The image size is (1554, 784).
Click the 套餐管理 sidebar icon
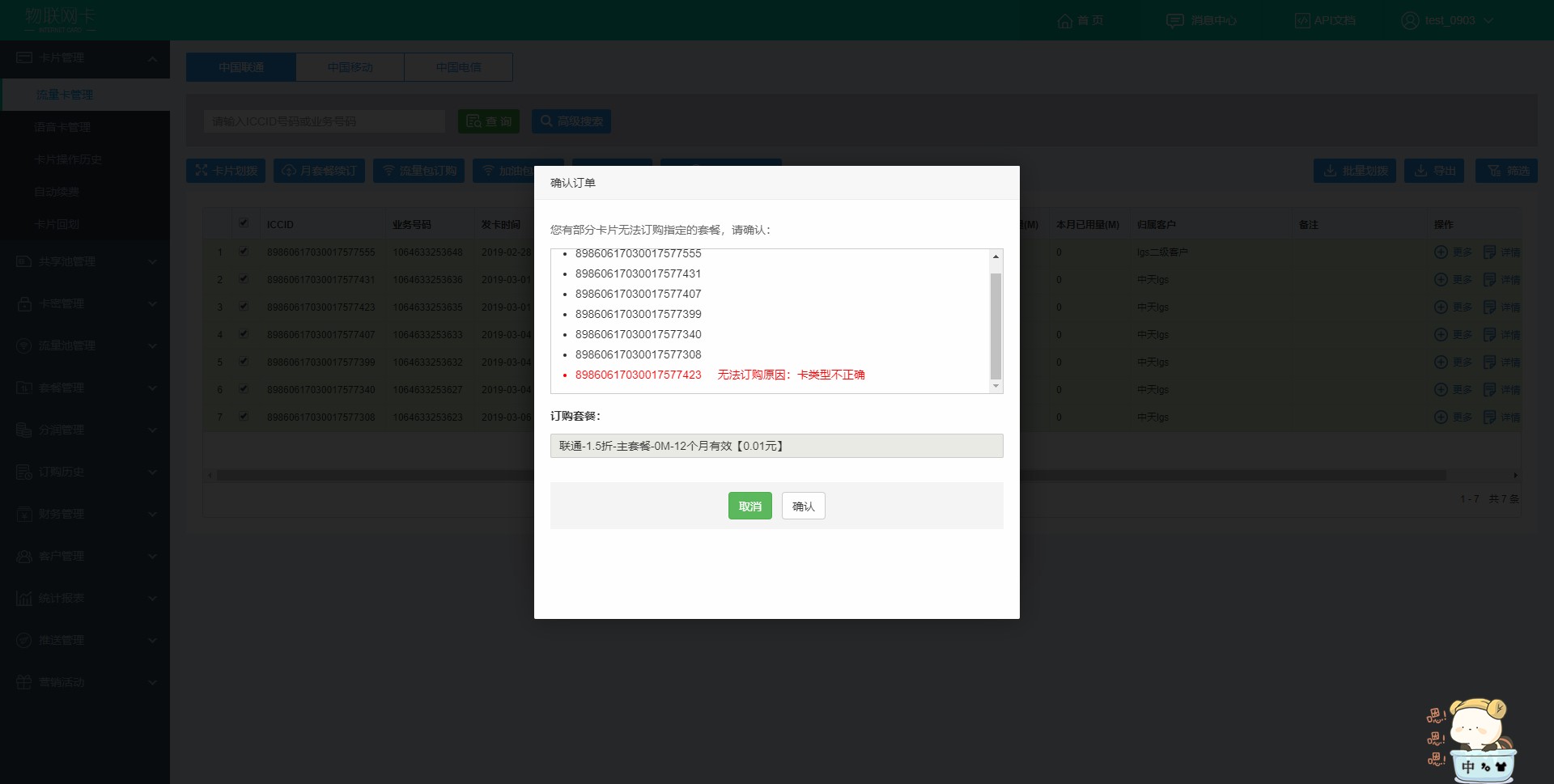pyautogui.click(x=24, y=388)
